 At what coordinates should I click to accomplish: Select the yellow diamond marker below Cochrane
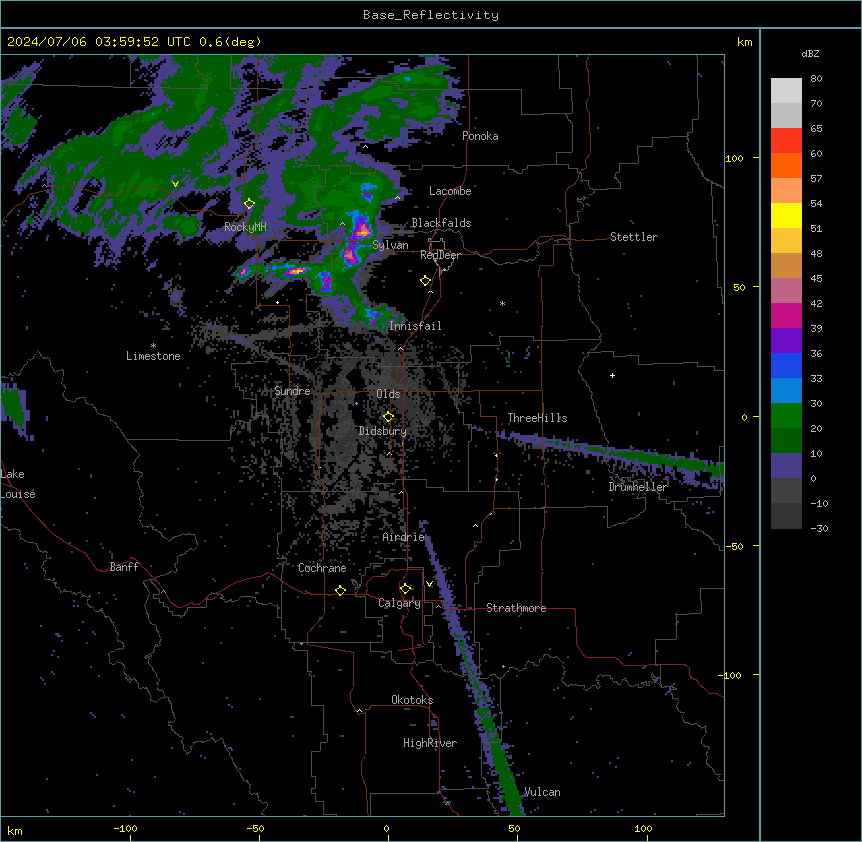click(x=340, y=590)
